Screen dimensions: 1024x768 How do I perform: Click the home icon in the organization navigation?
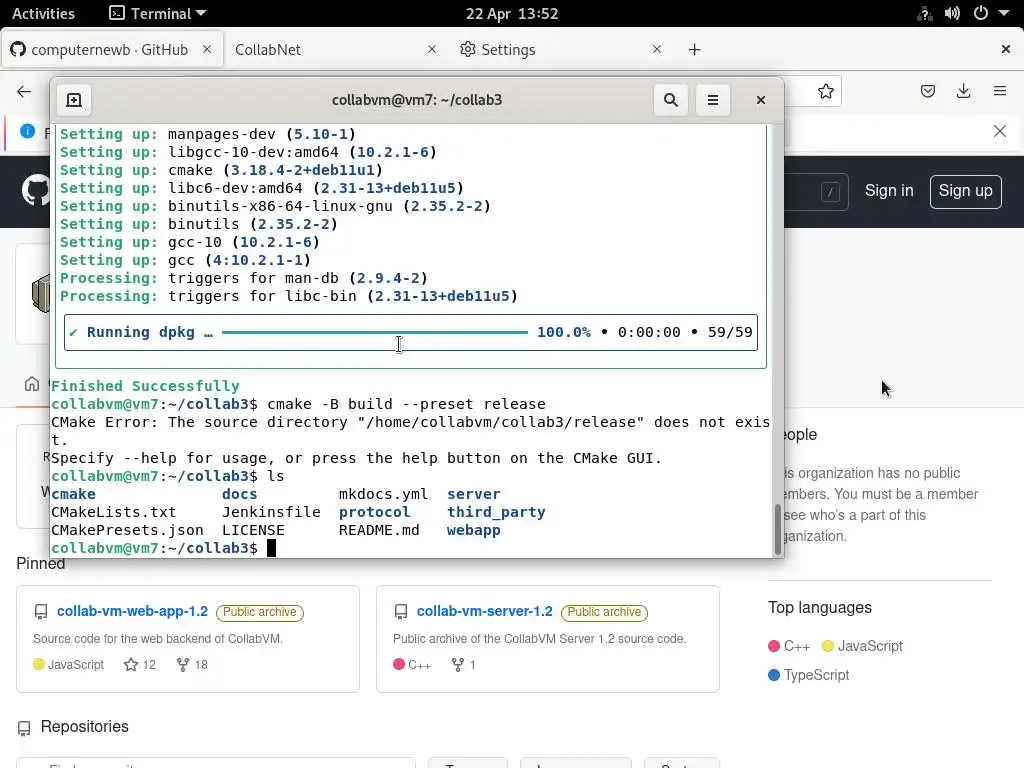click(32, 384)
